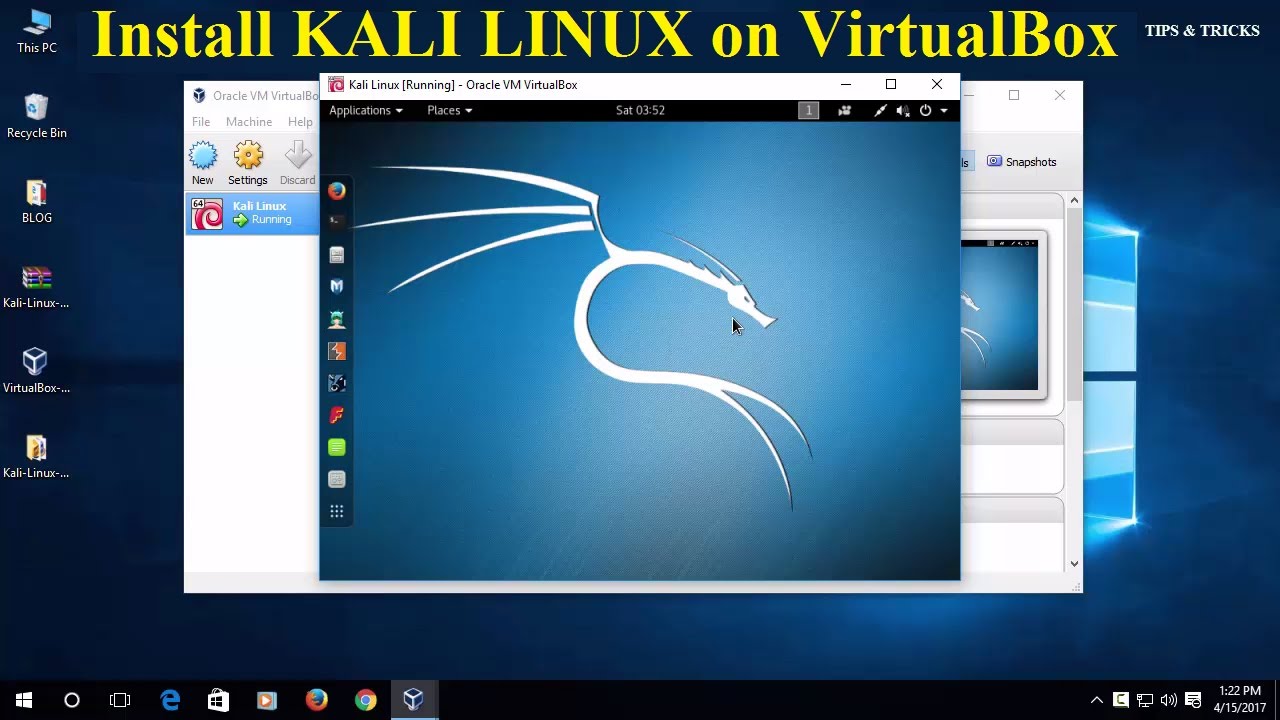Click the Windows tray network icon
The image size is (1280, 720).
[1144, 700]
